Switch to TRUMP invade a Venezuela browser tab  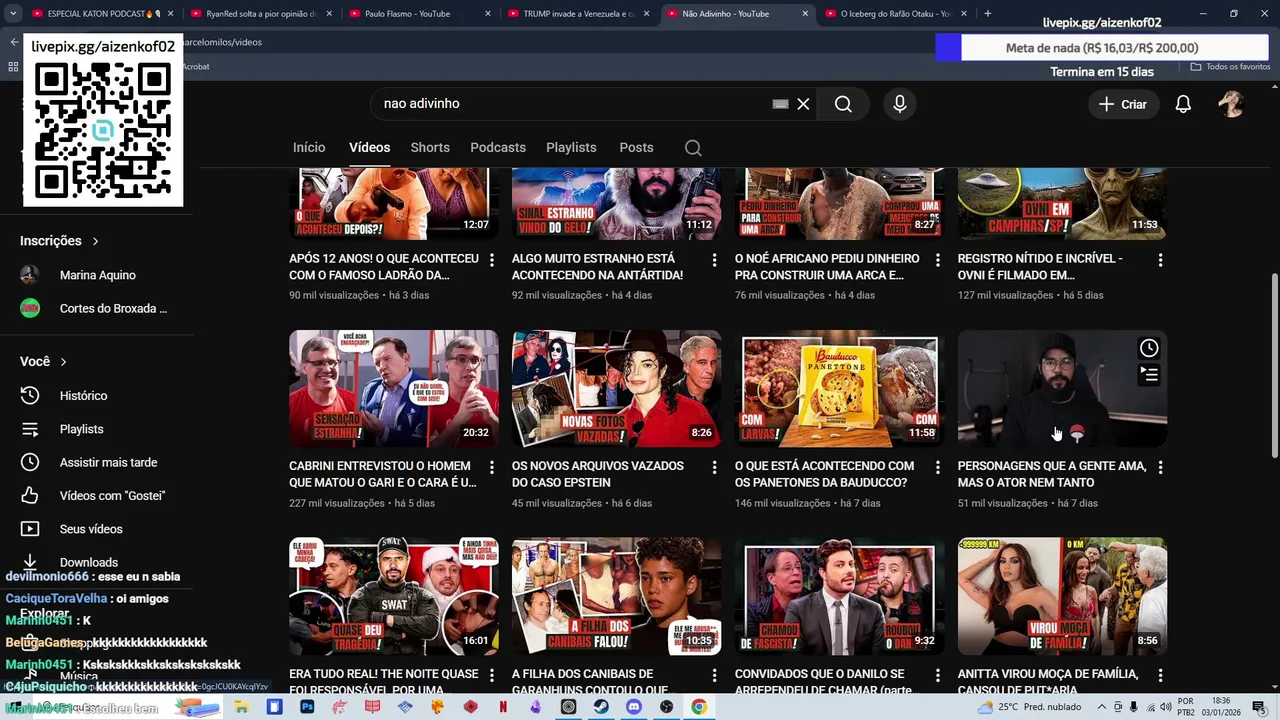tap(577, 14)
